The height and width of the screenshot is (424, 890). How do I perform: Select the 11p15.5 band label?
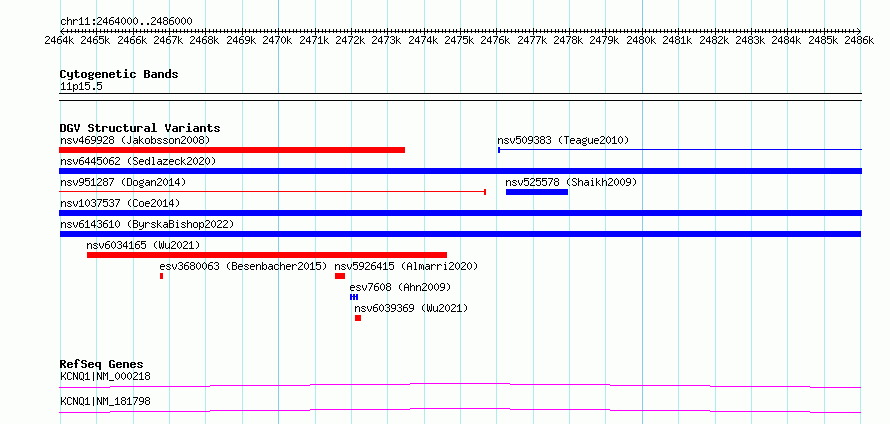[x=81, y=87]
